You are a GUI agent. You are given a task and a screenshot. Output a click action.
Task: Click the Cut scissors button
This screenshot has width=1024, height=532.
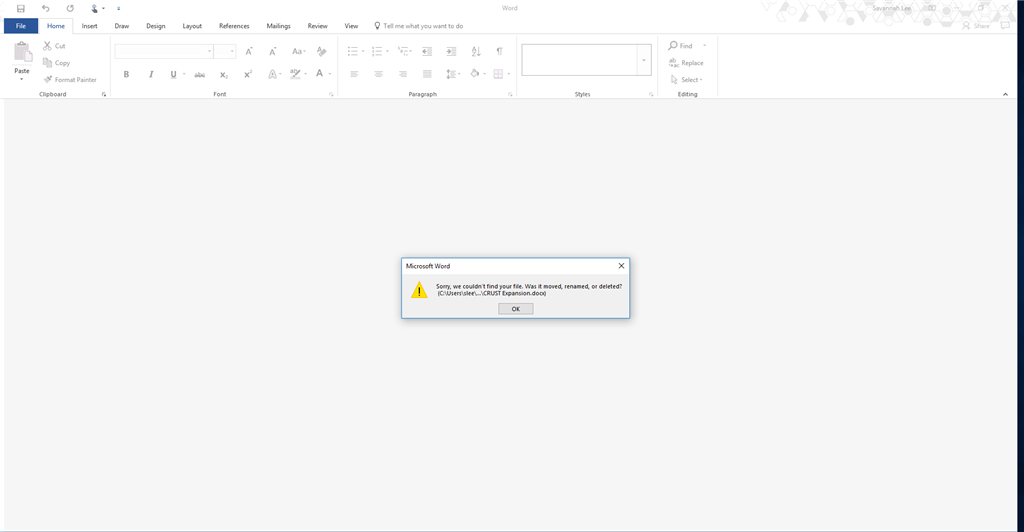pos(55,46)
